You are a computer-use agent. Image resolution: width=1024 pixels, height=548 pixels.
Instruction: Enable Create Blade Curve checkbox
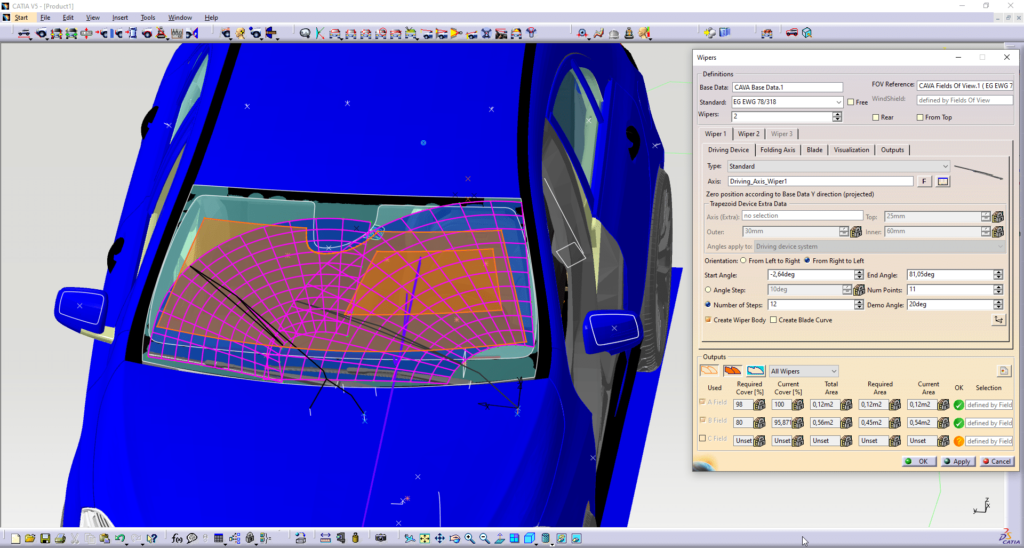click(x=773, y=320)
